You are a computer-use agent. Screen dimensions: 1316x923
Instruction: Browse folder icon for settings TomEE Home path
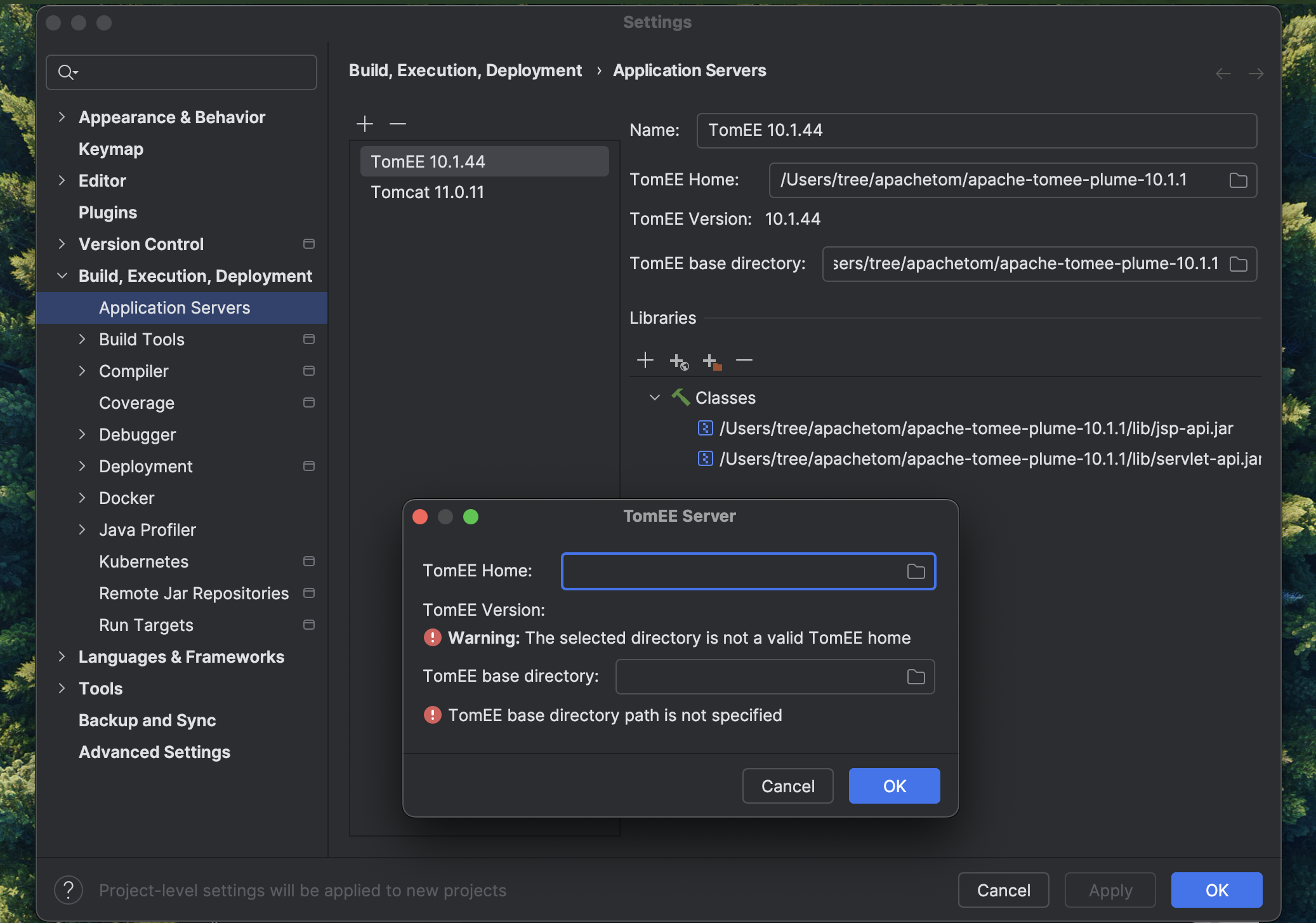click(x=1238, y=180)
